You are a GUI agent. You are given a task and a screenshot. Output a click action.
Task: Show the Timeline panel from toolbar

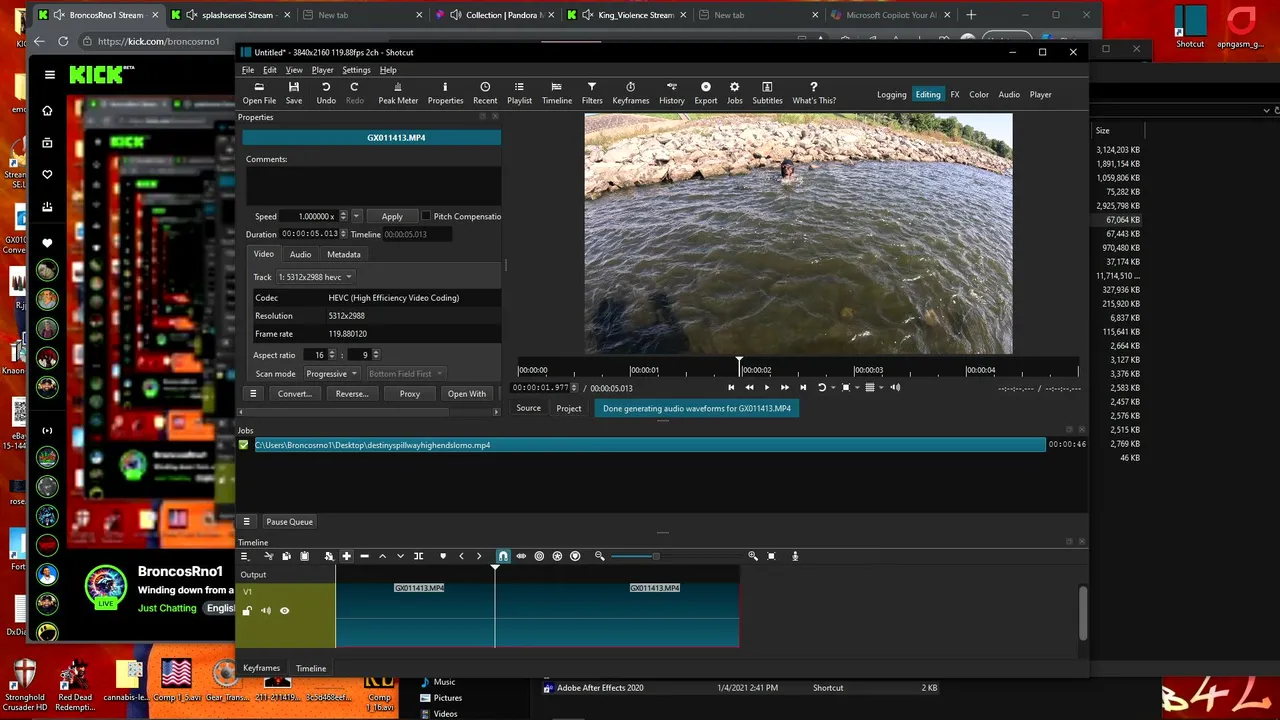(x=557, y=93)
